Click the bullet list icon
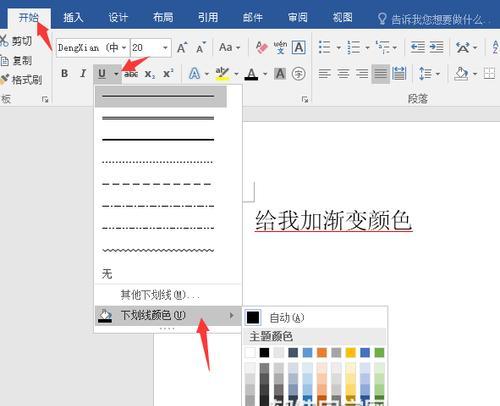This screenshot has width=500, height=406. [324, 47]
